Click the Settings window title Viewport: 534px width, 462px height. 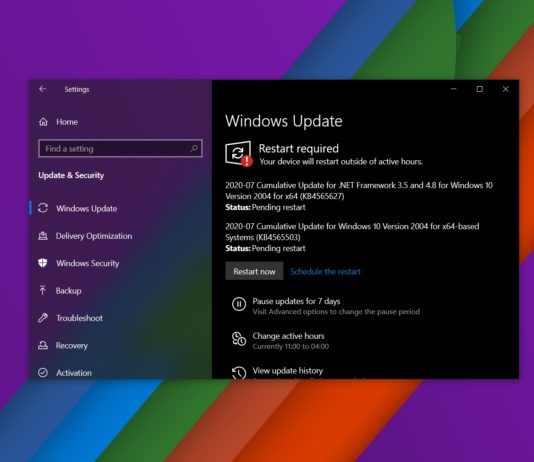tap(77, 89)
